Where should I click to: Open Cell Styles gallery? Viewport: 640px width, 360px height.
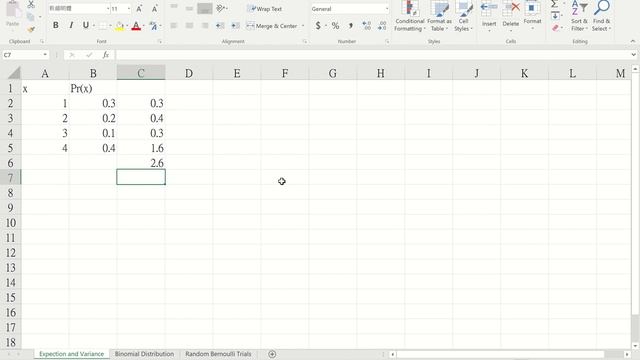[463, 16]
